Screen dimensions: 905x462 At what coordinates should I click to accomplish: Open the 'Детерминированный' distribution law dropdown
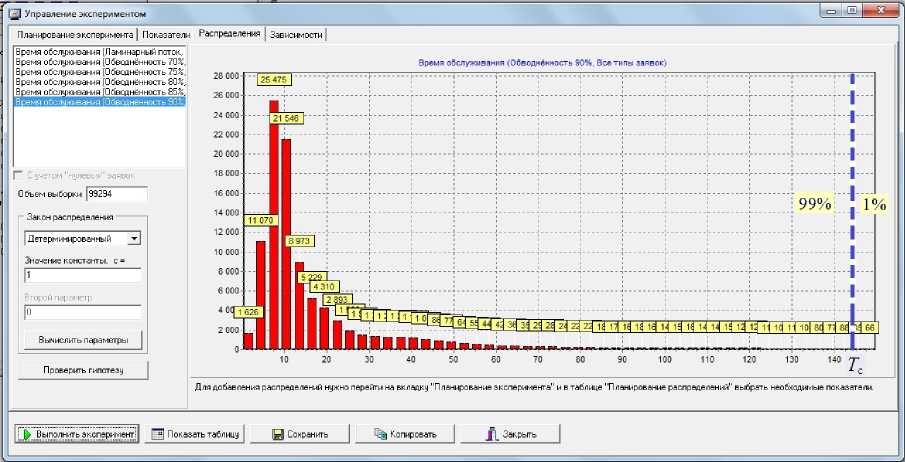134,239
